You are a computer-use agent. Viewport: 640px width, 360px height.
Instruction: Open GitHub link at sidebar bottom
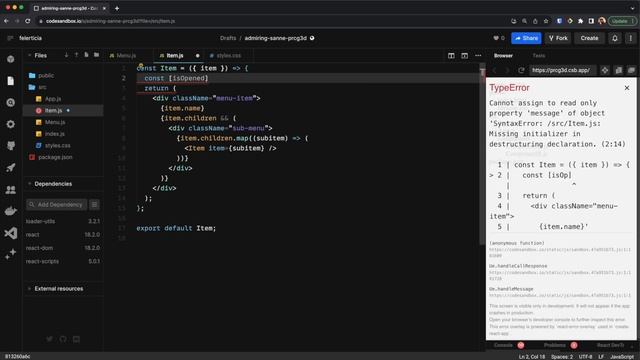click(63, 339)
